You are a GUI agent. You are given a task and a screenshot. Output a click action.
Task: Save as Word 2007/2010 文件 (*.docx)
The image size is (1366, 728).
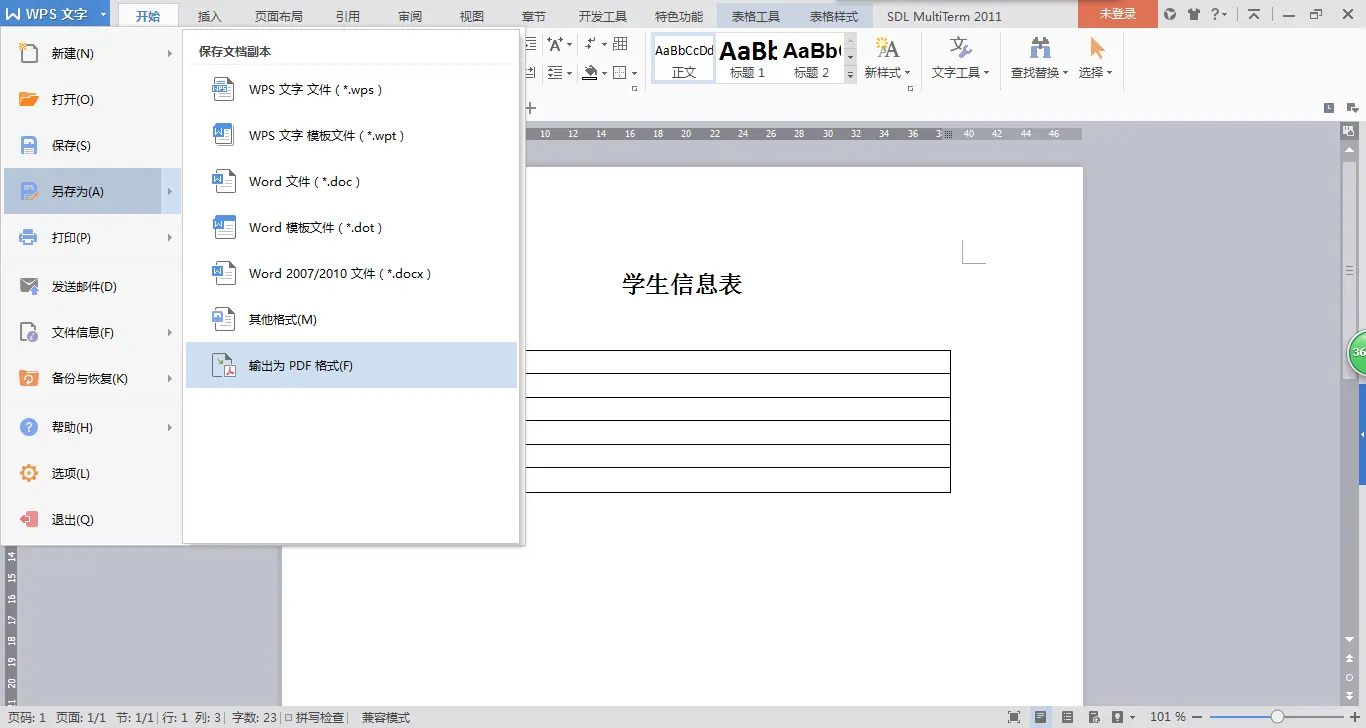tap(351, 274)
